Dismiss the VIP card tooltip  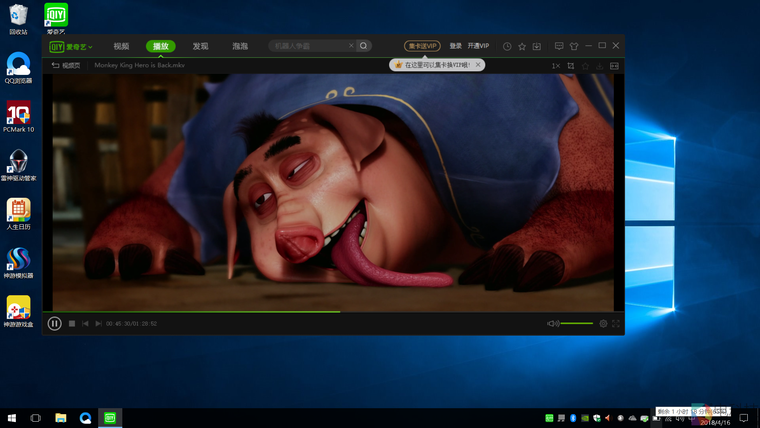coord(478,65)
